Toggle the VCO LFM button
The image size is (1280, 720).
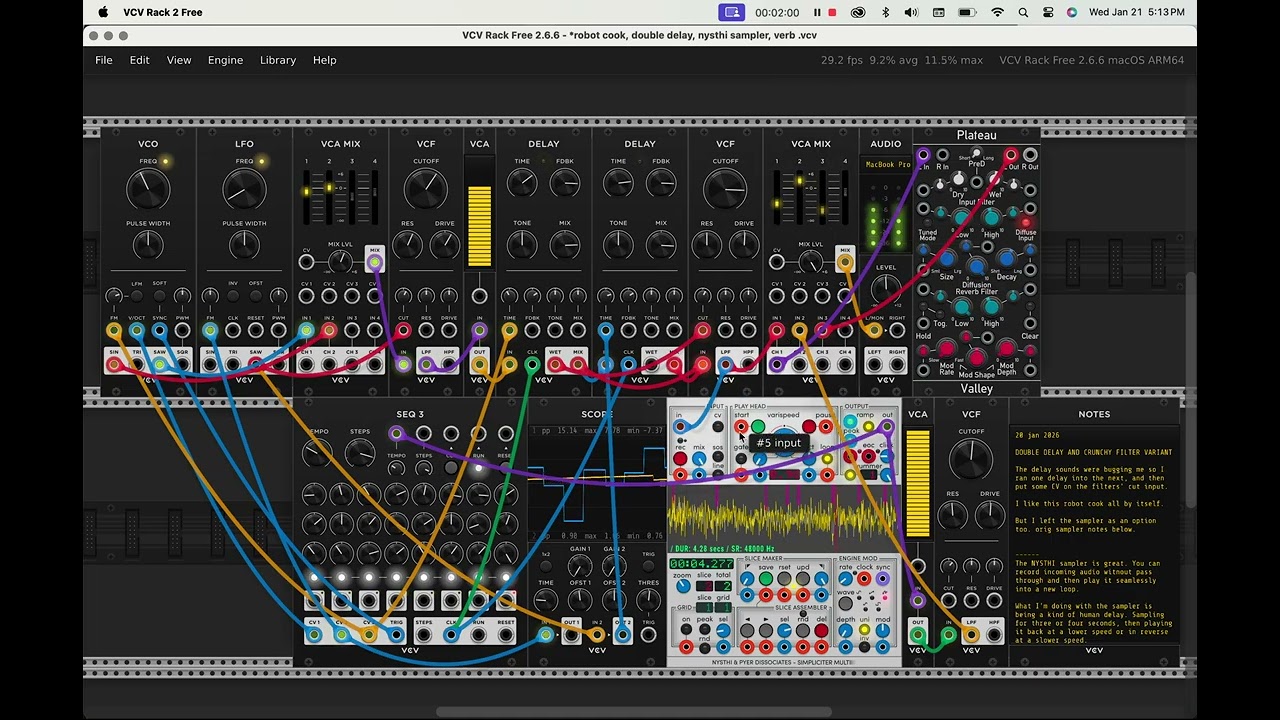click(137, 295)
